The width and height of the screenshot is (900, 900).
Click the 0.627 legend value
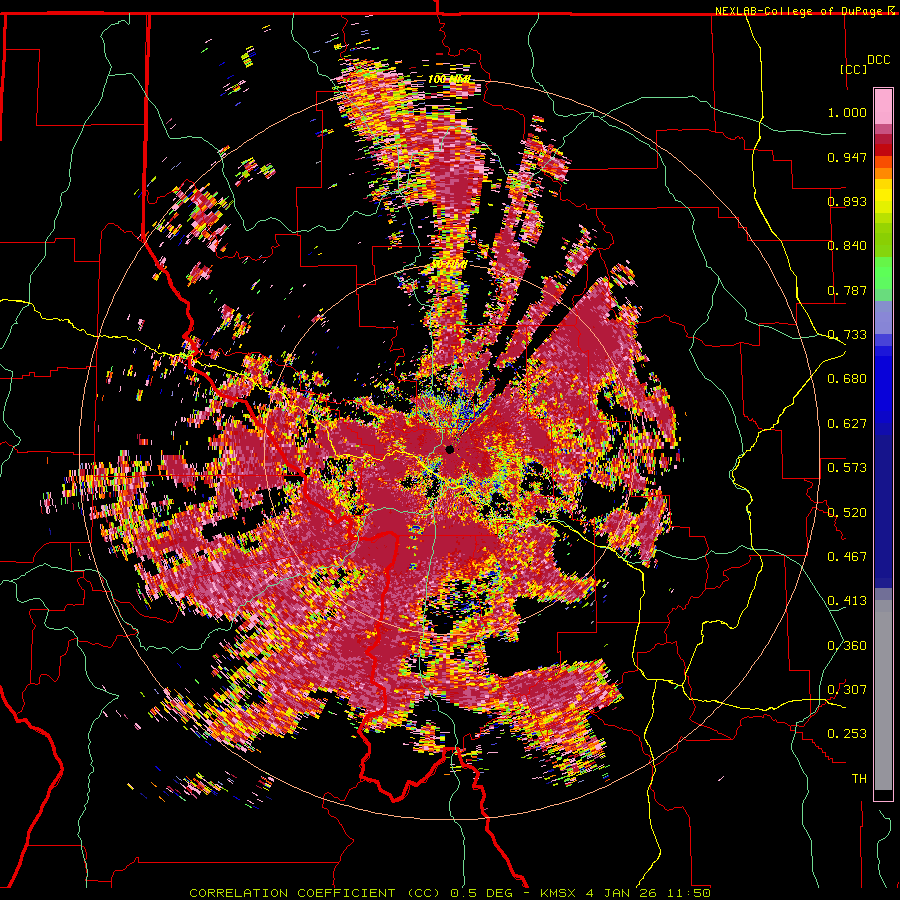[847, 424]
